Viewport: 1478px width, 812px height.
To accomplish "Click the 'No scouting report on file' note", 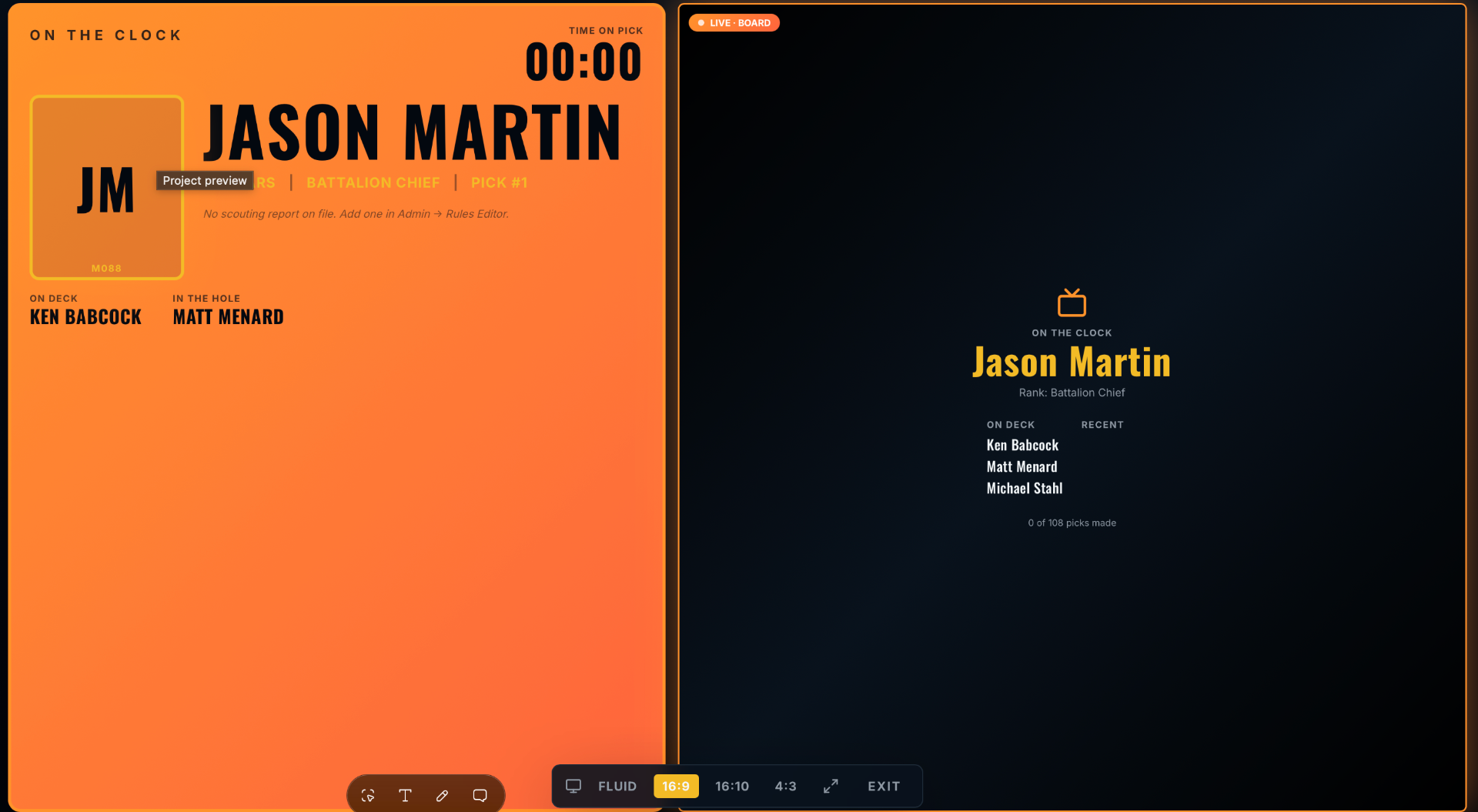I will pos(356,214).
